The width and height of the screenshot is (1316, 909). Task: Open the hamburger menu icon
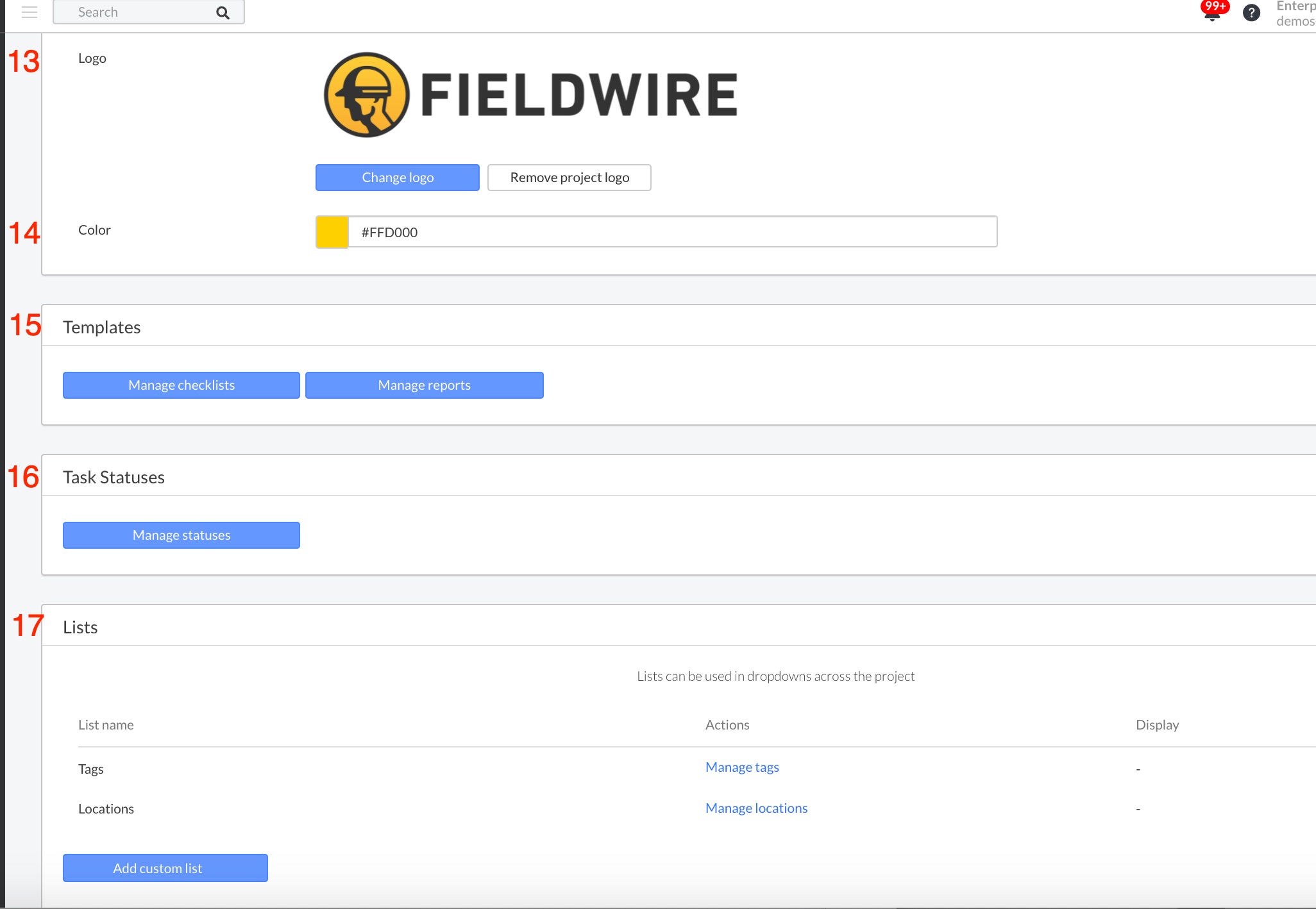pos(30,12)
